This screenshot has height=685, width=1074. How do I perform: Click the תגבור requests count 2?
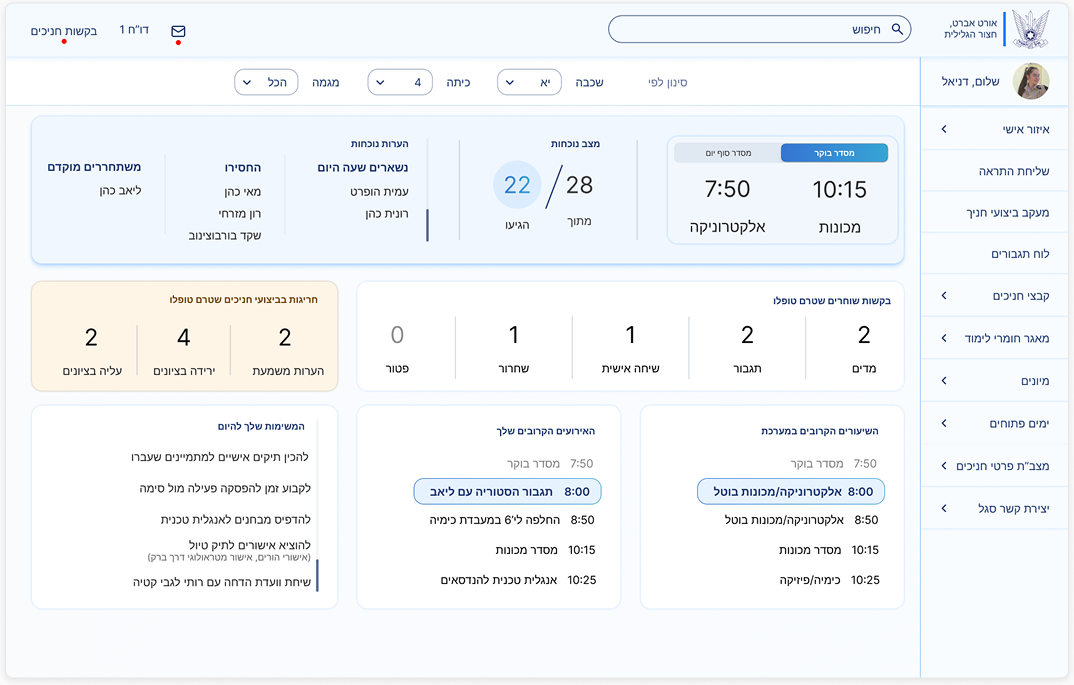(747, 335)
